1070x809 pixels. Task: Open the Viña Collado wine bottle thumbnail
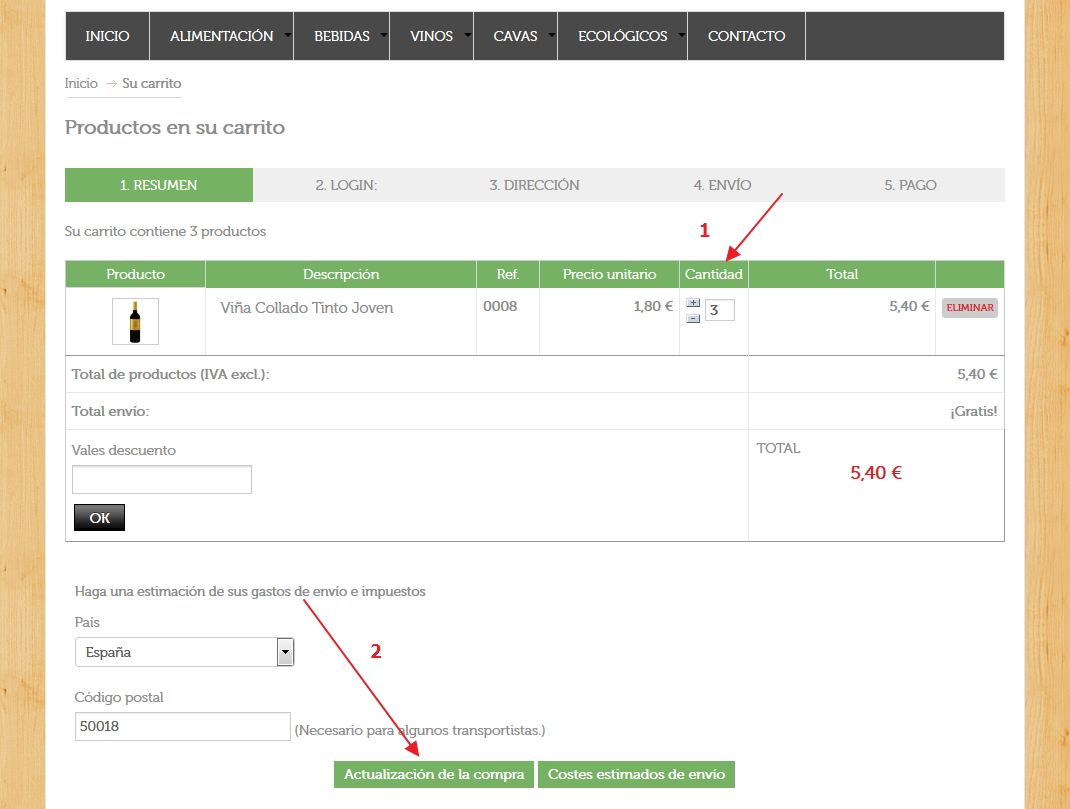pyautogui.click(x=135, y=321)
